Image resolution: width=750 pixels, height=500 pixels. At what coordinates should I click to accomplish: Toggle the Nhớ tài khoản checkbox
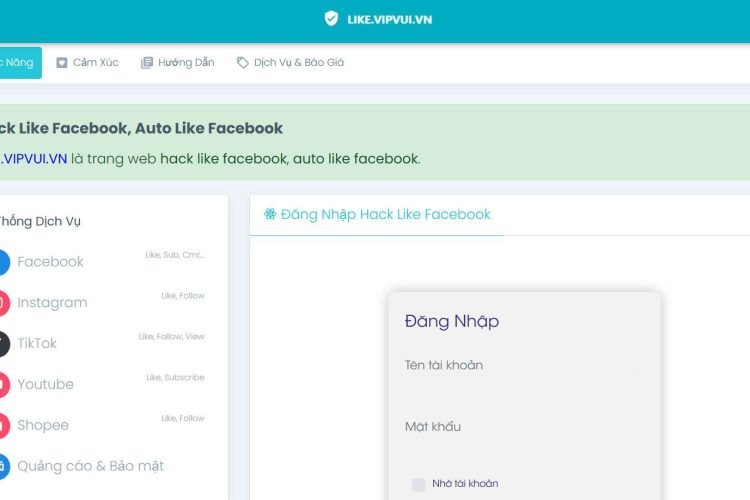(x=418, y=484)
